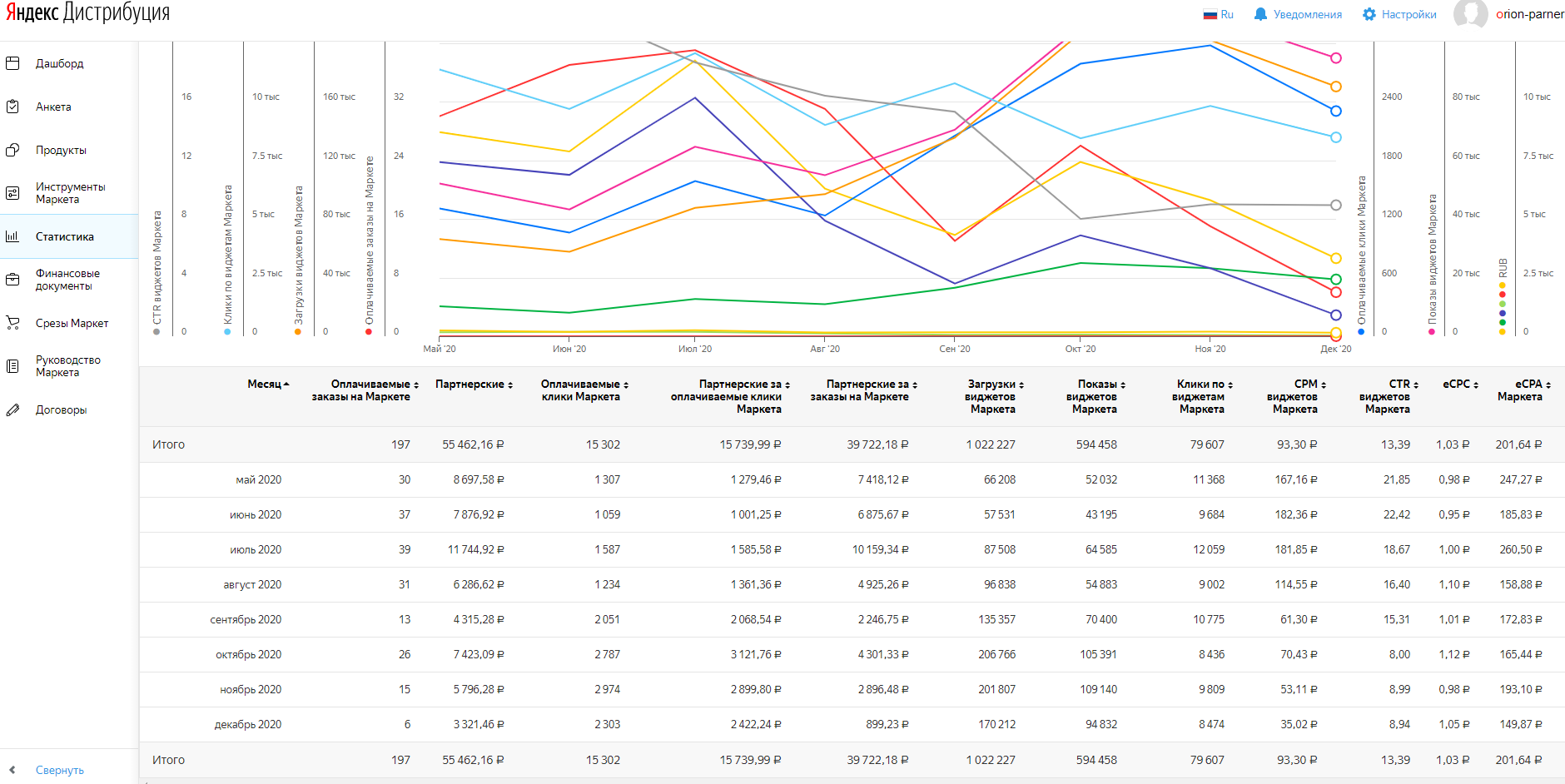1565x784 pixels.
Task: Open the Уведомления link
Action: tap(1308, 14)
